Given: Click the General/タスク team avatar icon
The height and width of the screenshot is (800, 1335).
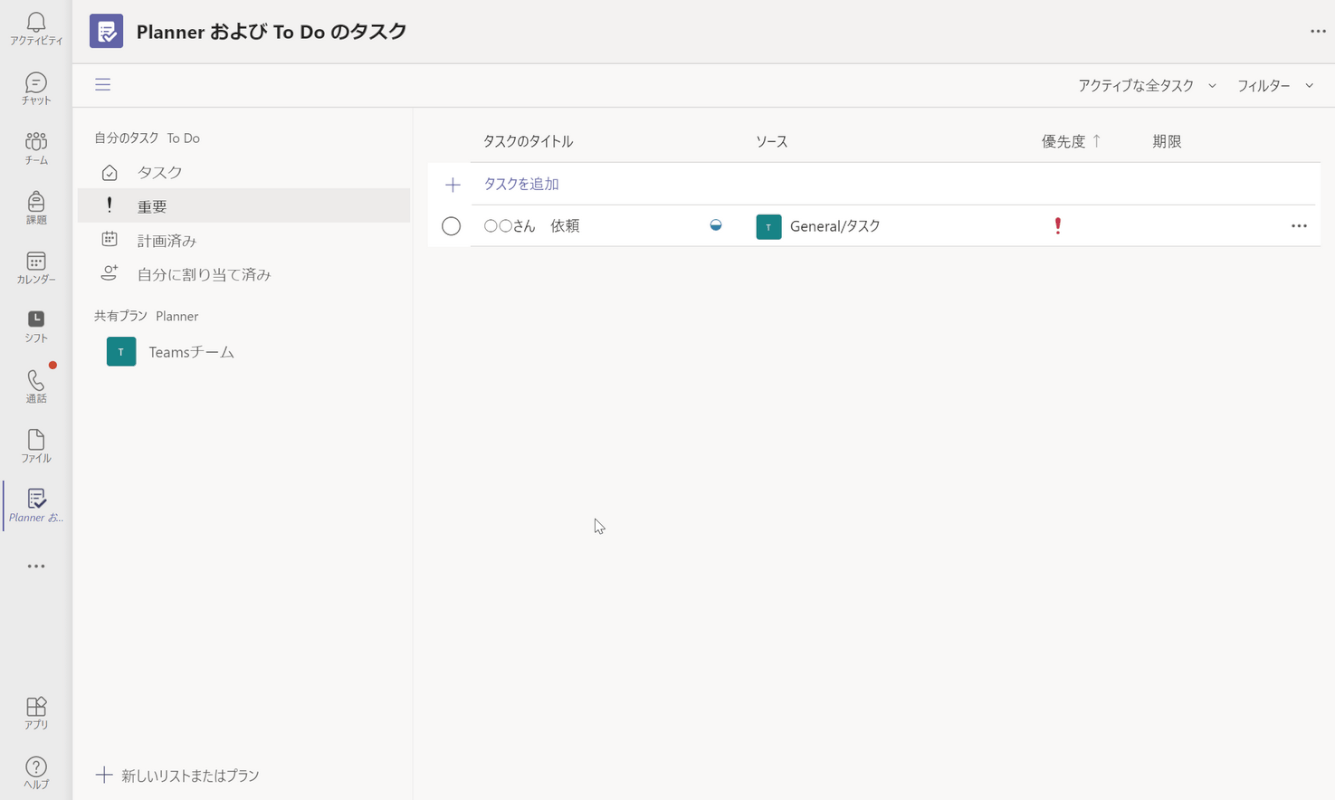Looking at the screenshot, I should click(x=768, y=227).
